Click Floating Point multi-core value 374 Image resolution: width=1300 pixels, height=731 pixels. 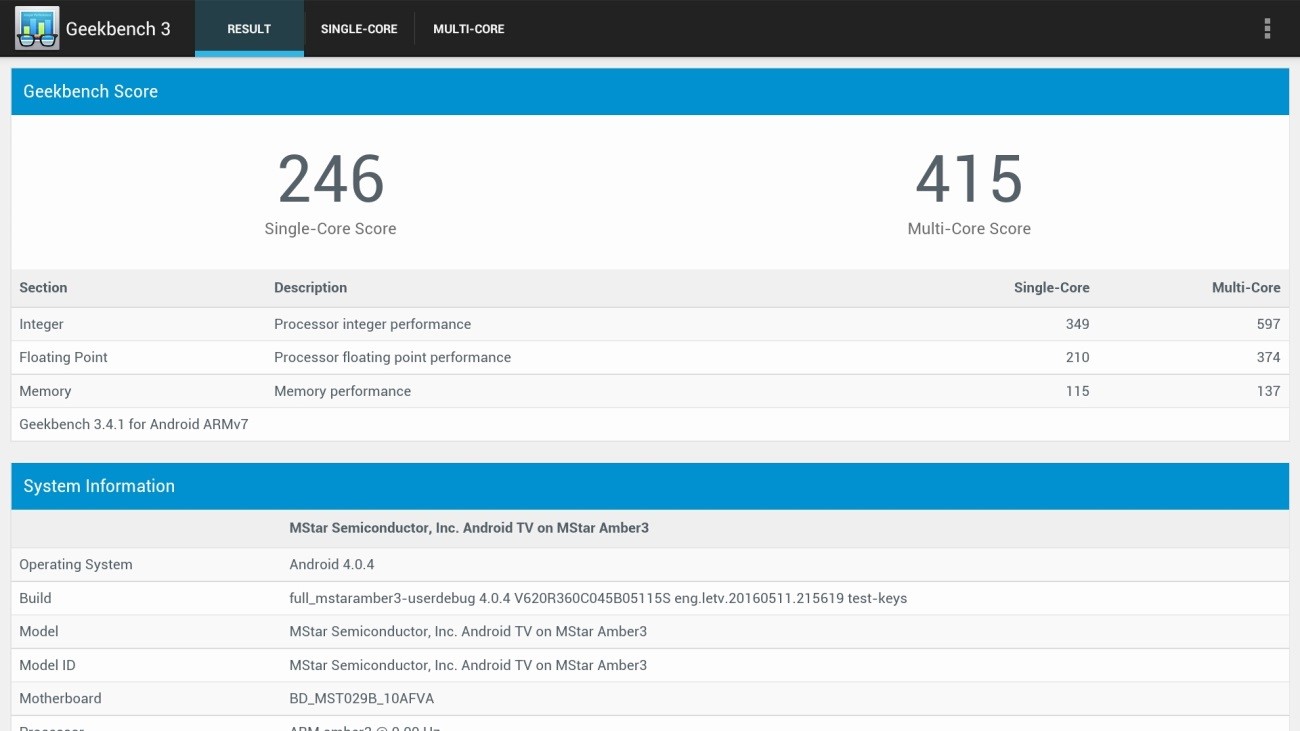coord(1268,357)
